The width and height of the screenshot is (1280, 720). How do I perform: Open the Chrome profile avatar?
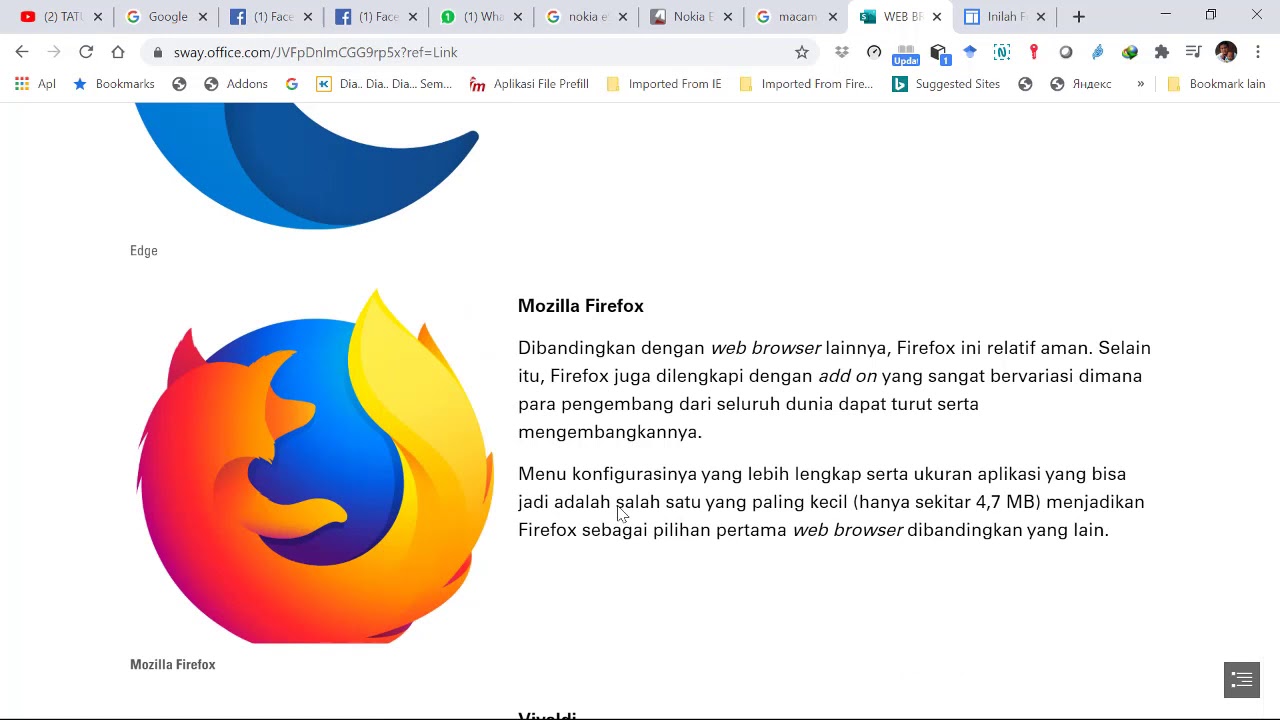[1226, 52]
